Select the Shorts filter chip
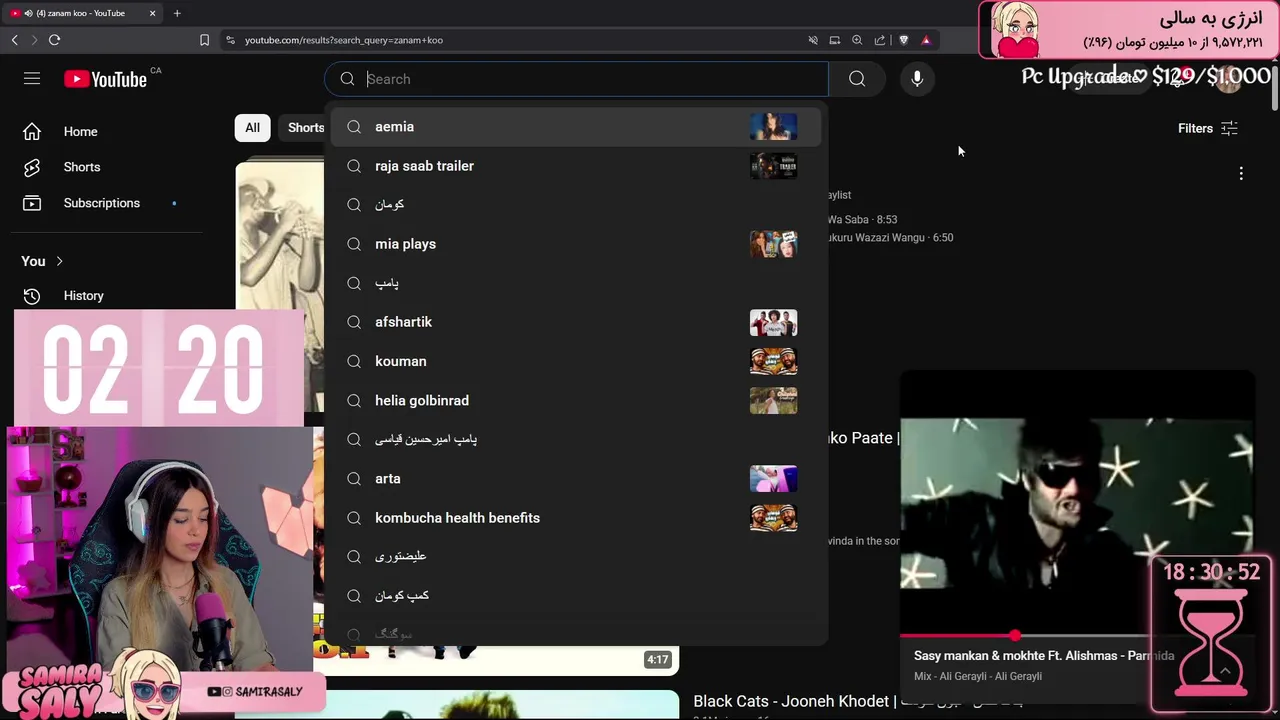 point(305,127)
